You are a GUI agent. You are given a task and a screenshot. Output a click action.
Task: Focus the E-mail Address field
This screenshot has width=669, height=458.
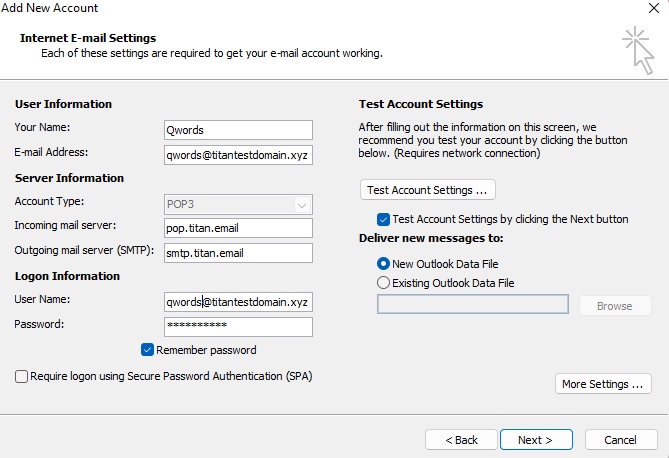(x=238, y=154)
